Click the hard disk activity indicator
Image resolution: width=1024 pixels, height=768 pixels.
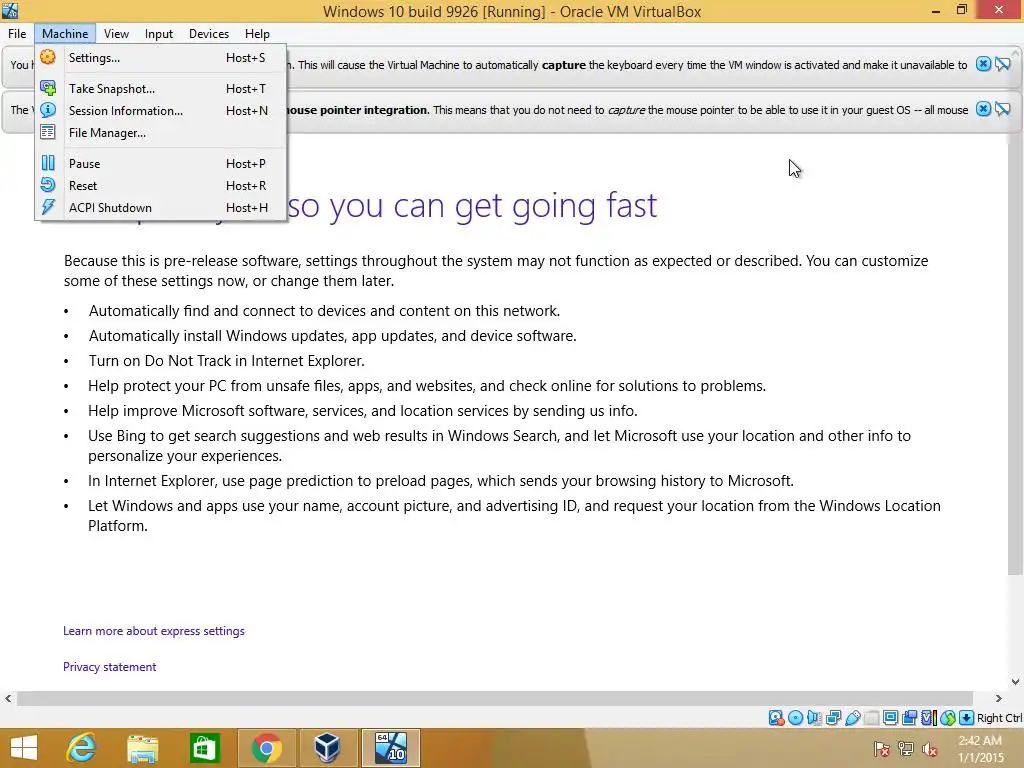coord(776,718)
